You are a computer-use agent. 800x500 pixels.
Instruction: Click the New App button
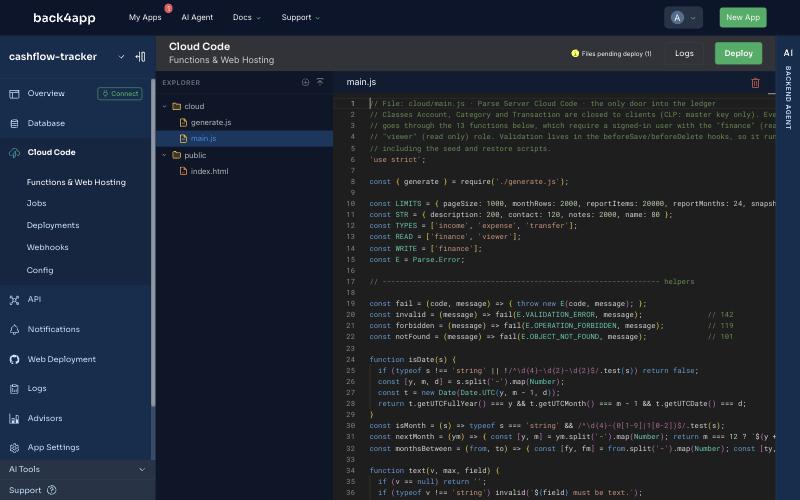(743, 17)
